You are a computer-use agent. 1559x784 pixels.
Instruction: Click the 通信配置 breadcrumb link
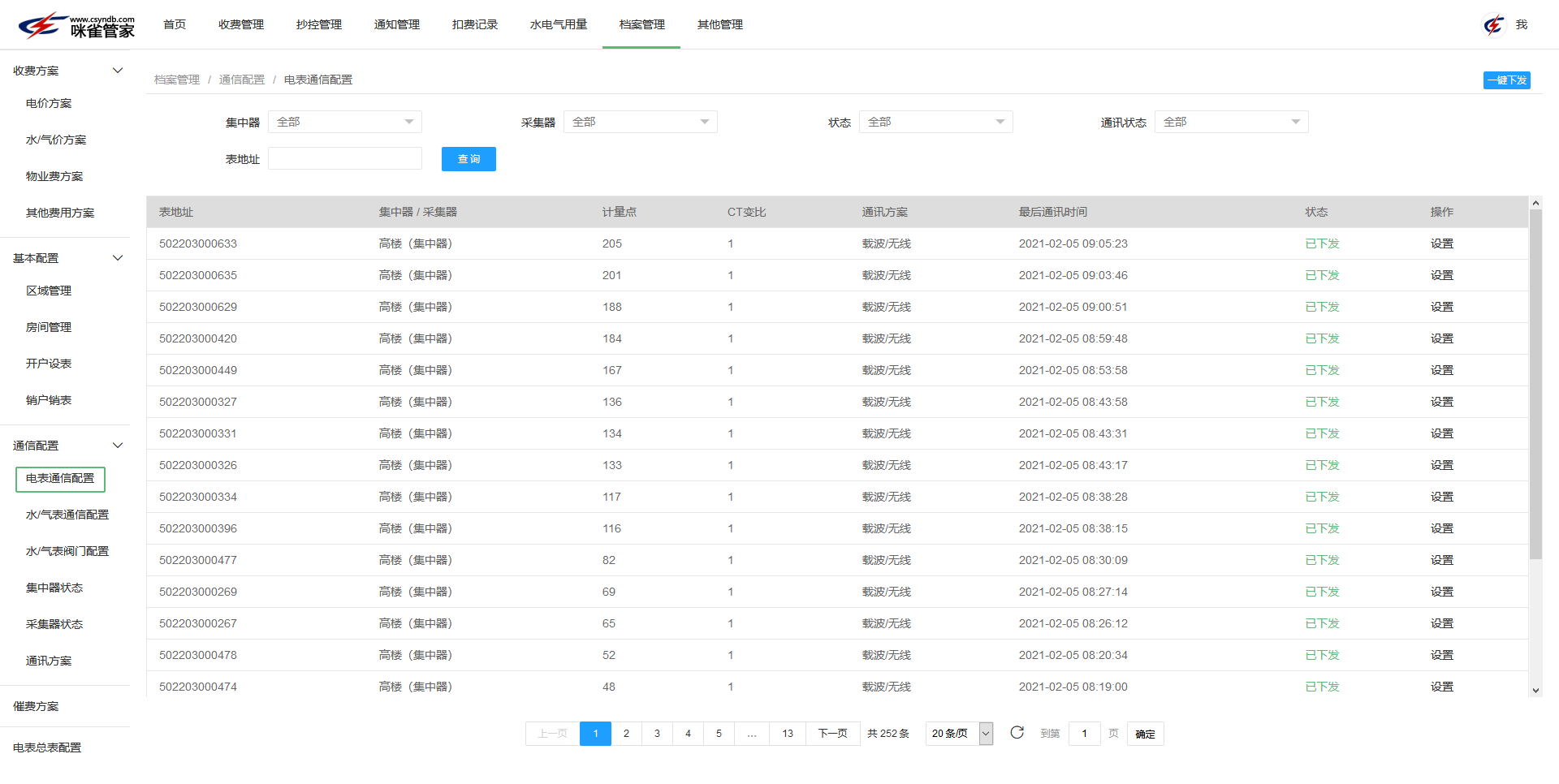pyautogui.click(x=241, y=80)
